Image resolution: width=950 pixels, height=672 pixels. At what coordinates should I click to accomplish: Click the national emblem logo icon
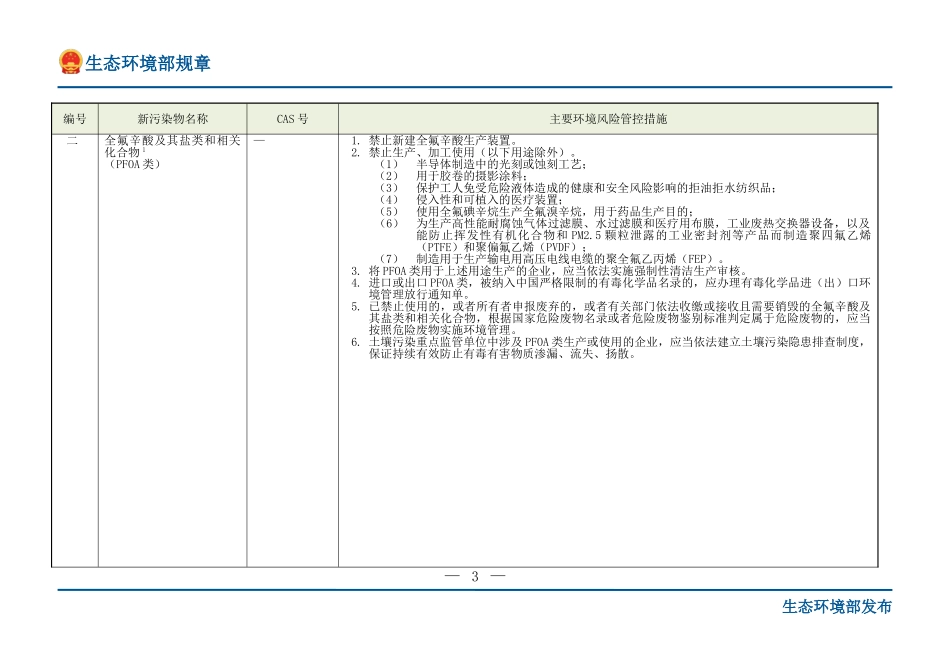click(x=70, y=62)
